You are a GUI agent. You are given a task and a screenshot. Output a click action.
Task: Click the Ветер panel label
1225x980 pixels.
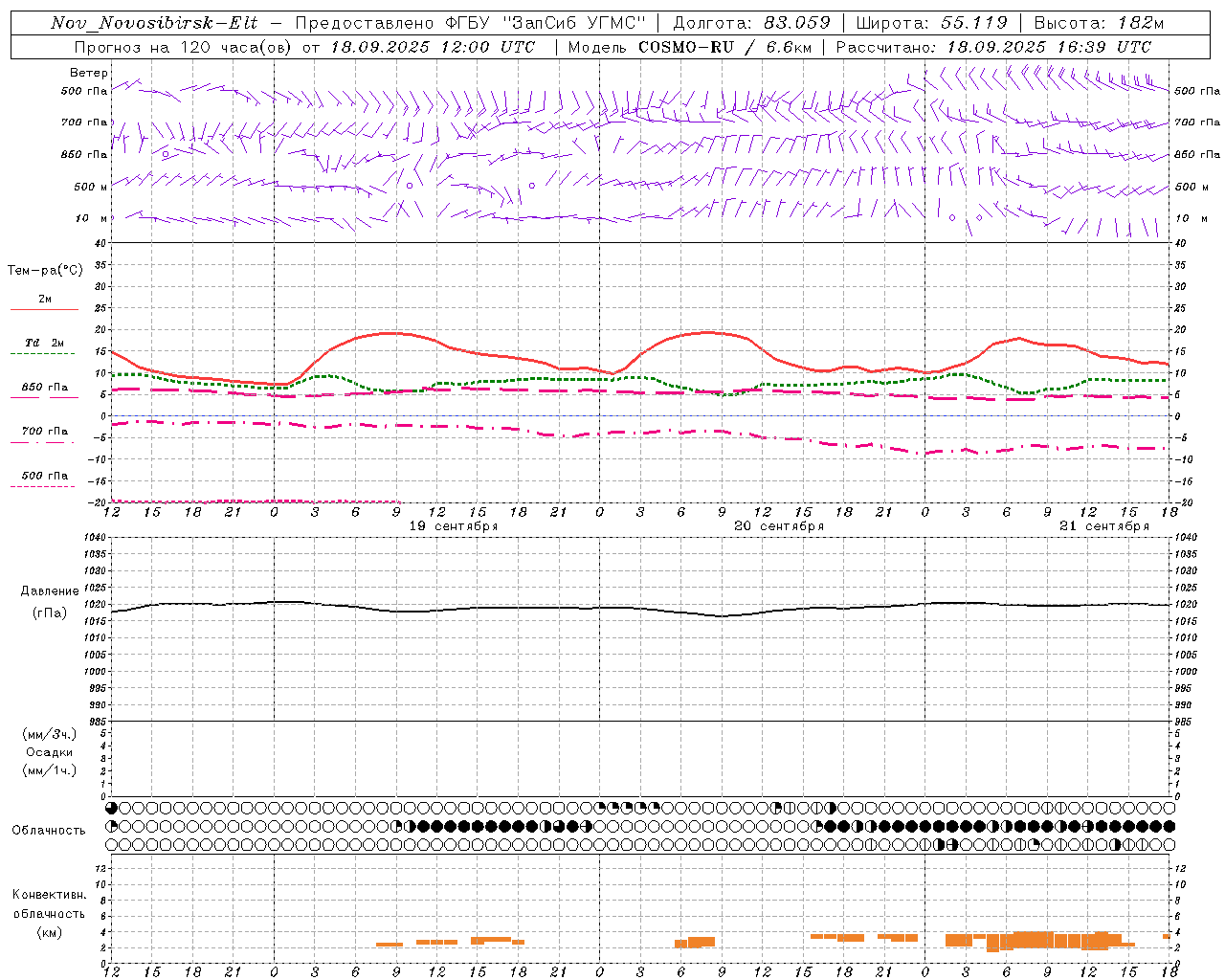[x=89, y=73]
